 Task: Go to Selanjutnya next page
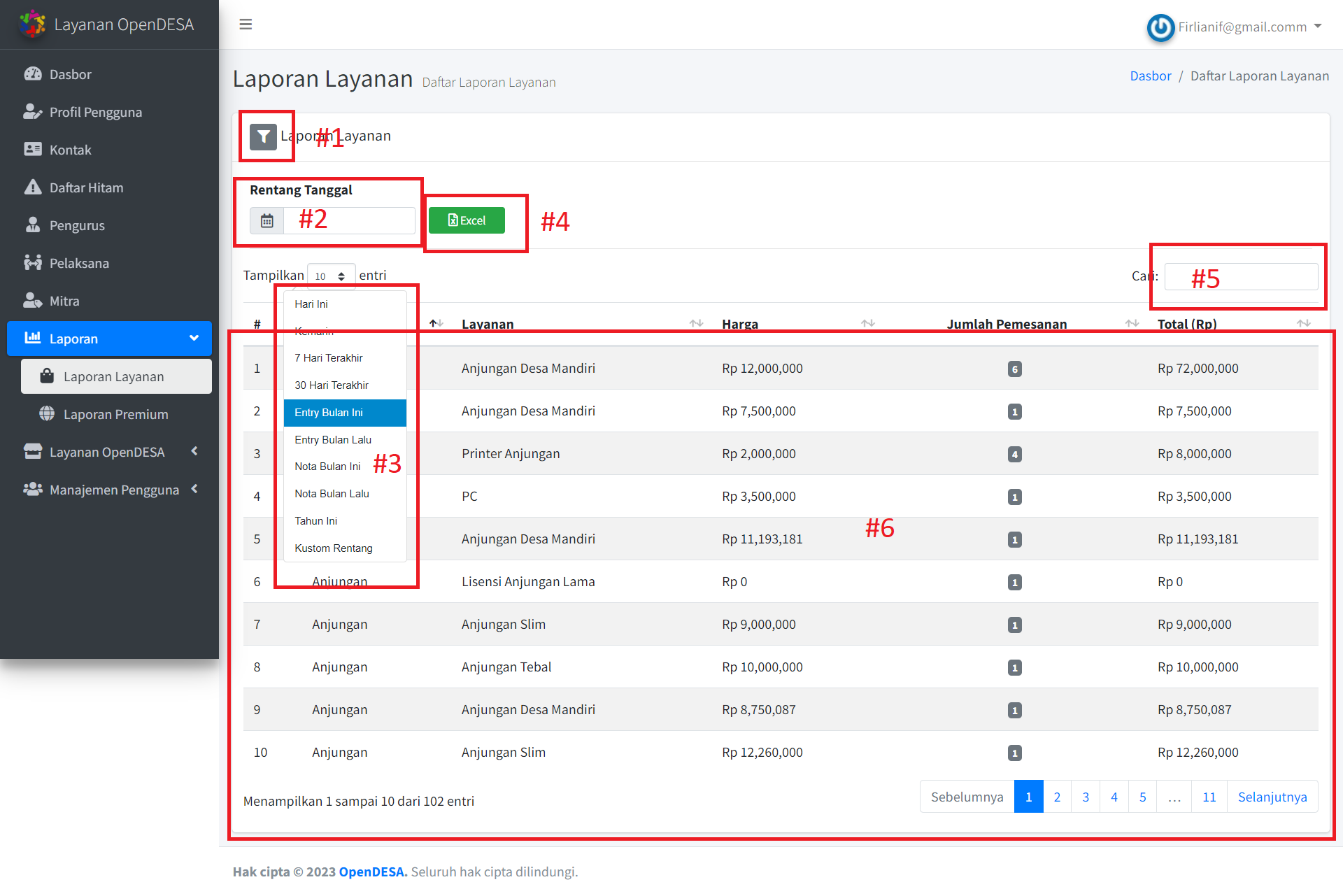(1272, 797)
